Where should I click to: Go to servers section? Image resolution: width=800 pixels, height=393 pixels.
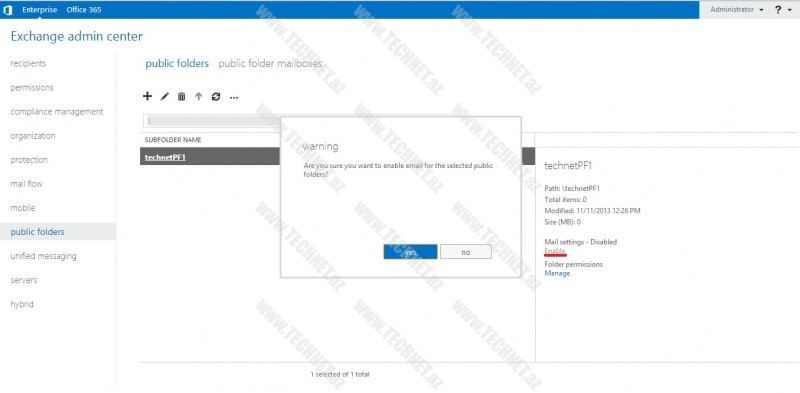[23, 280]
